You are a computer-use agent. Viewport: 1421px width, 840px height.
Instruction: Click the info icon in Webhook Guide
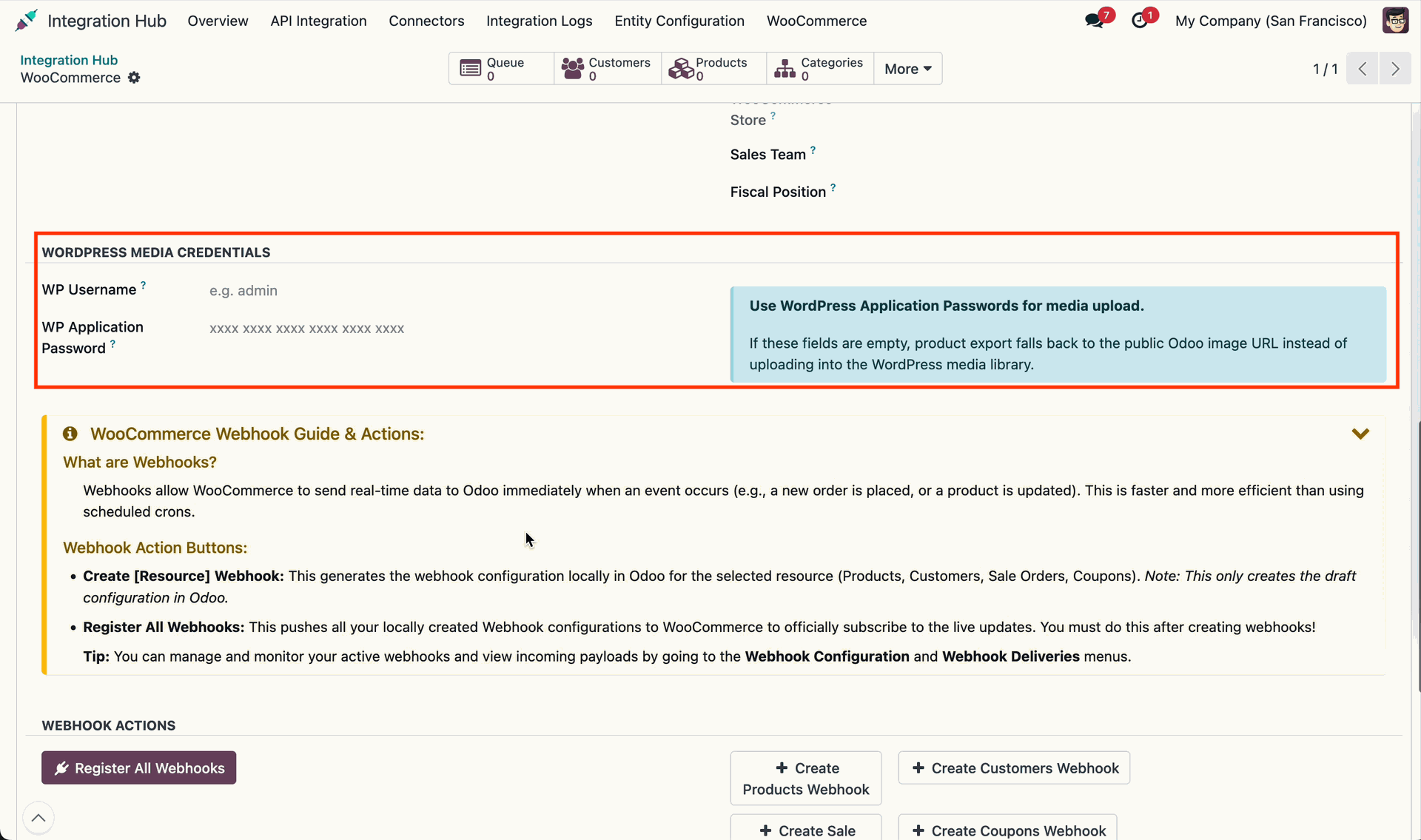(x=70, y=434)
